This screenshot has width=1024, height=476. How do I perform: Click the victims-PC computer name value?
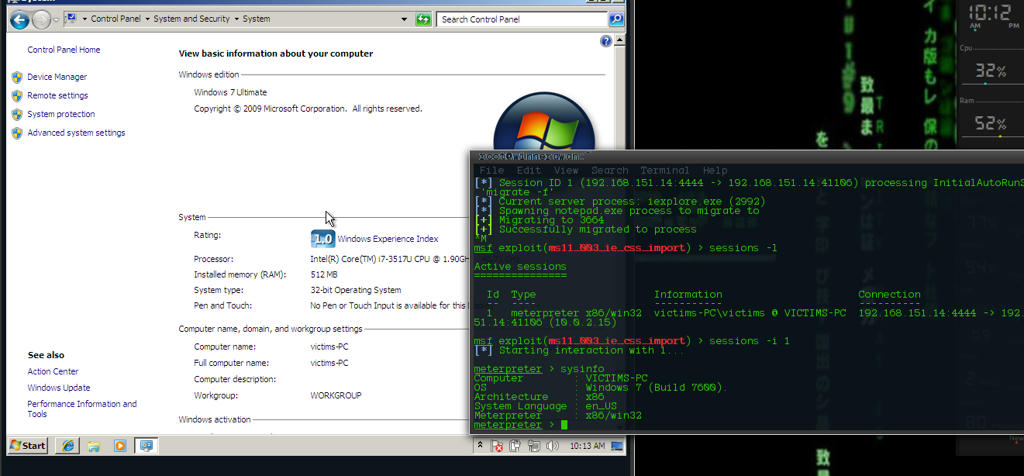(329, 347)
